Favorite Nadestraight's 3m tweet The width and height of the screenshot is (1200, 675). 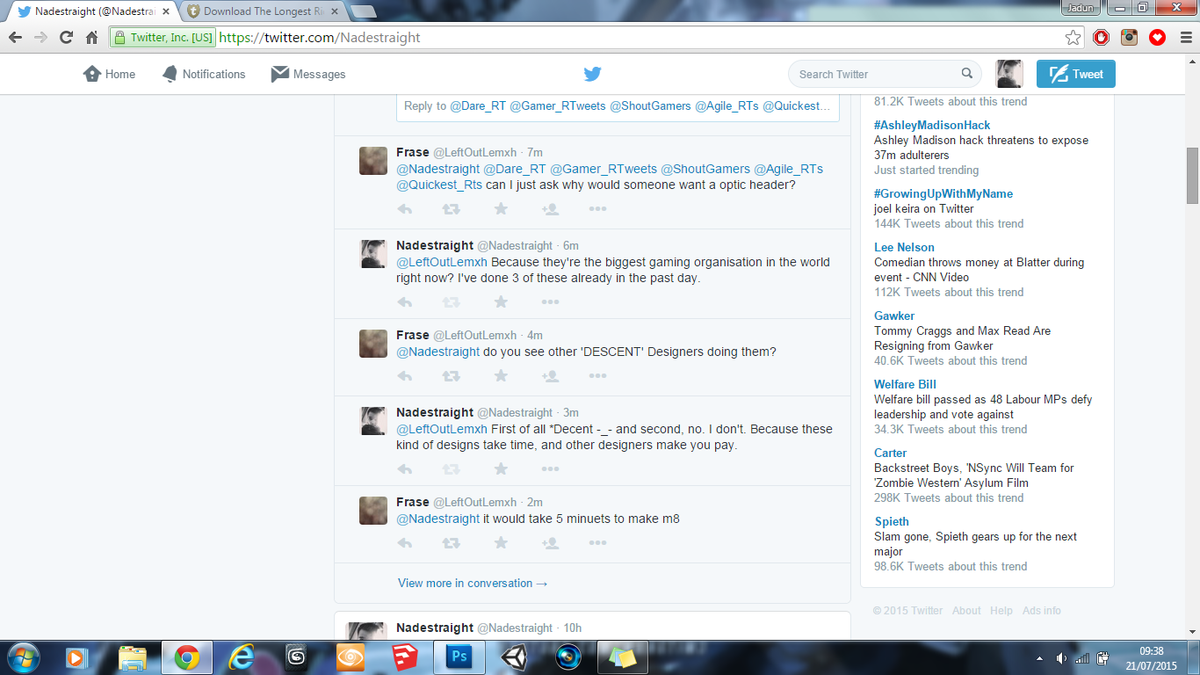pos(501,469)
